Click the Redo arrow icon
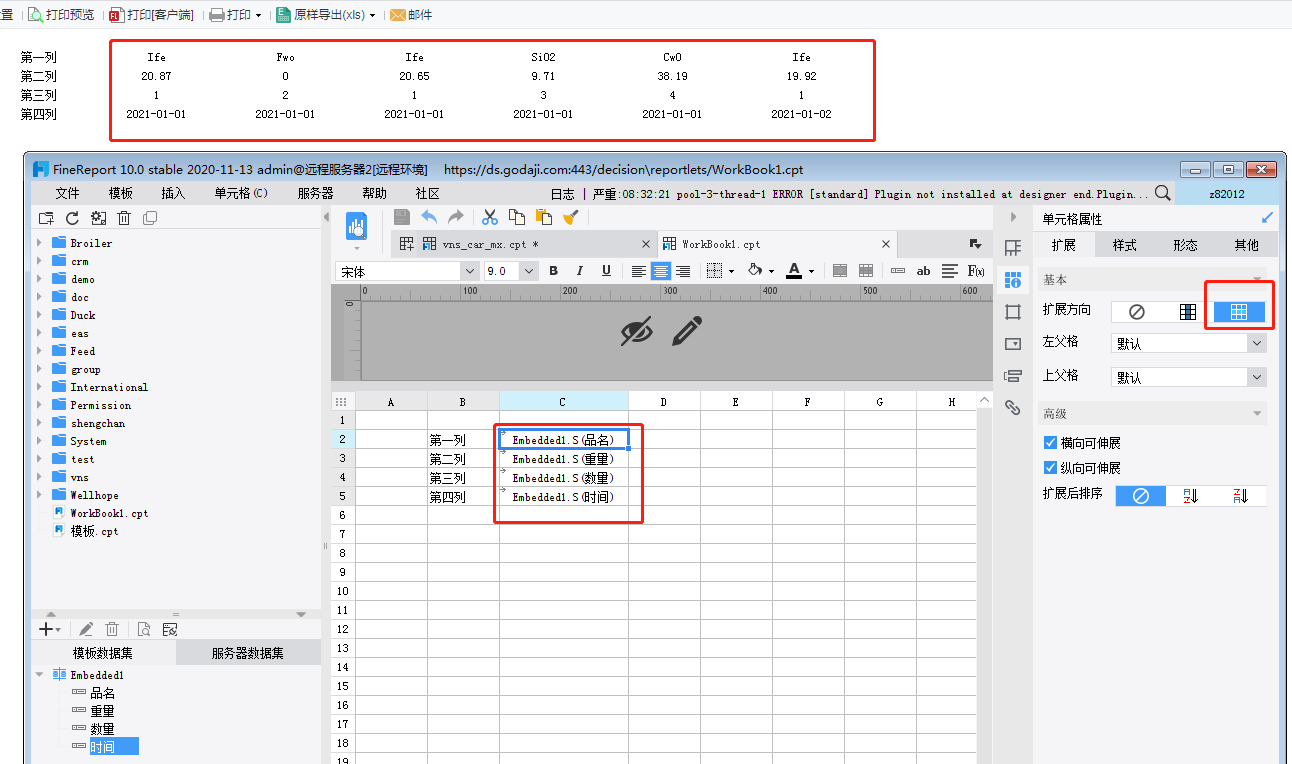This screenshot has height=764, width=1292. pos(455,217)
